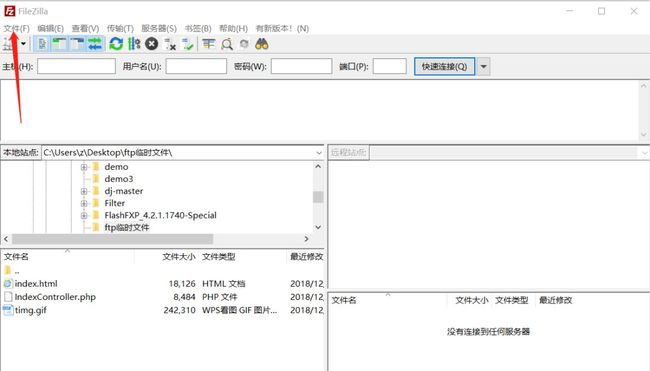
Task: Click the timg.gif file icon
Action: 8,310
